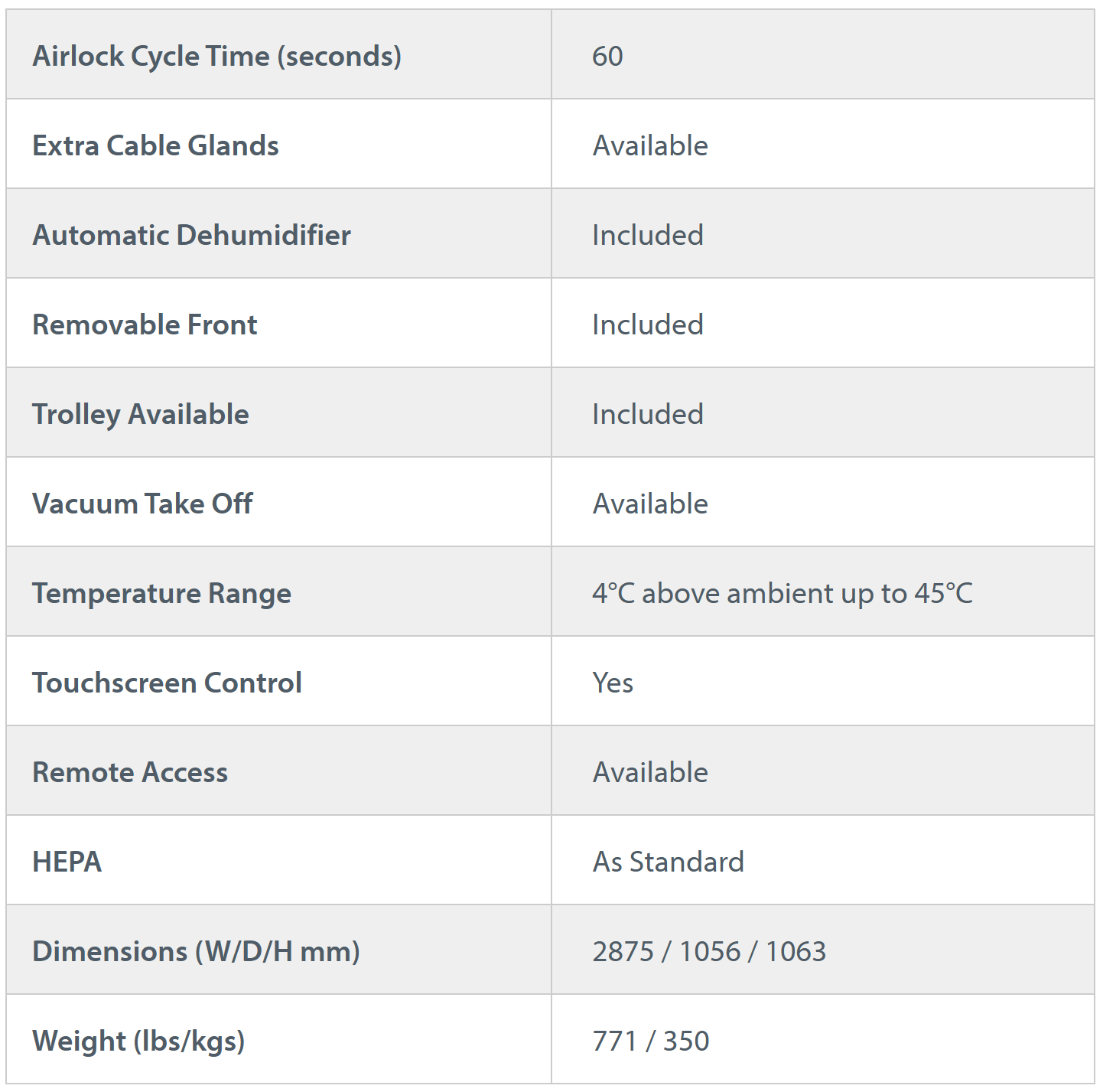
Task: Click the value 60 for cycle time
Action: (607, 56)
